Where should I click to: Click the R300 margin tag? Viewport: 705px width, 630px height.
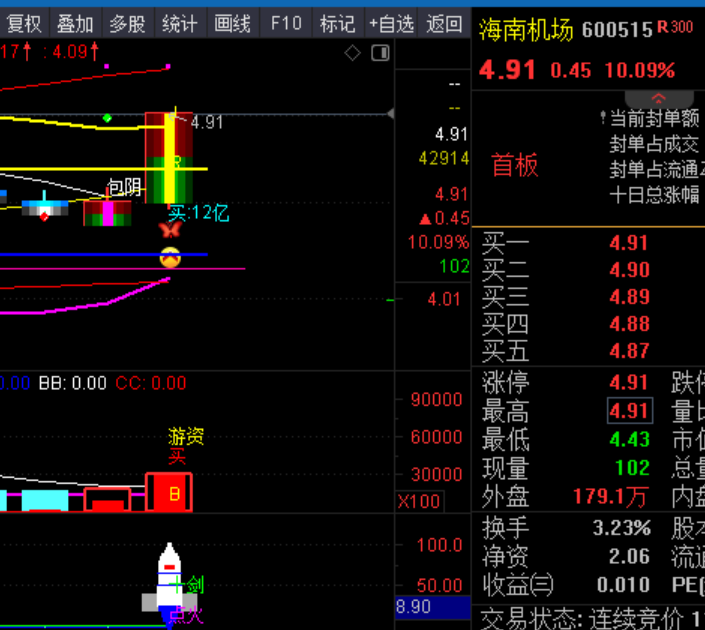(x=675, y=27)
